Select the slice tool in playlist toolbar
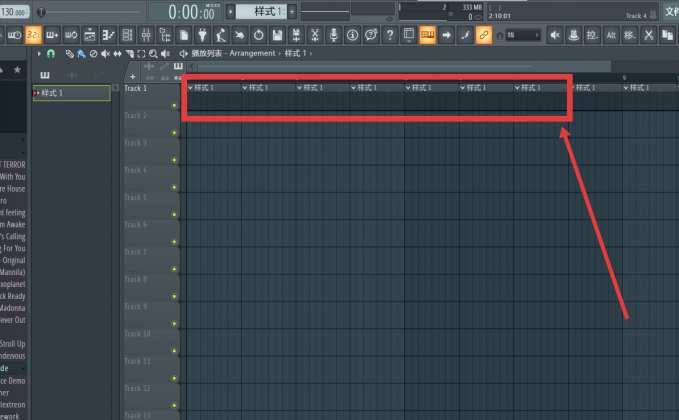 coord(129,54)
